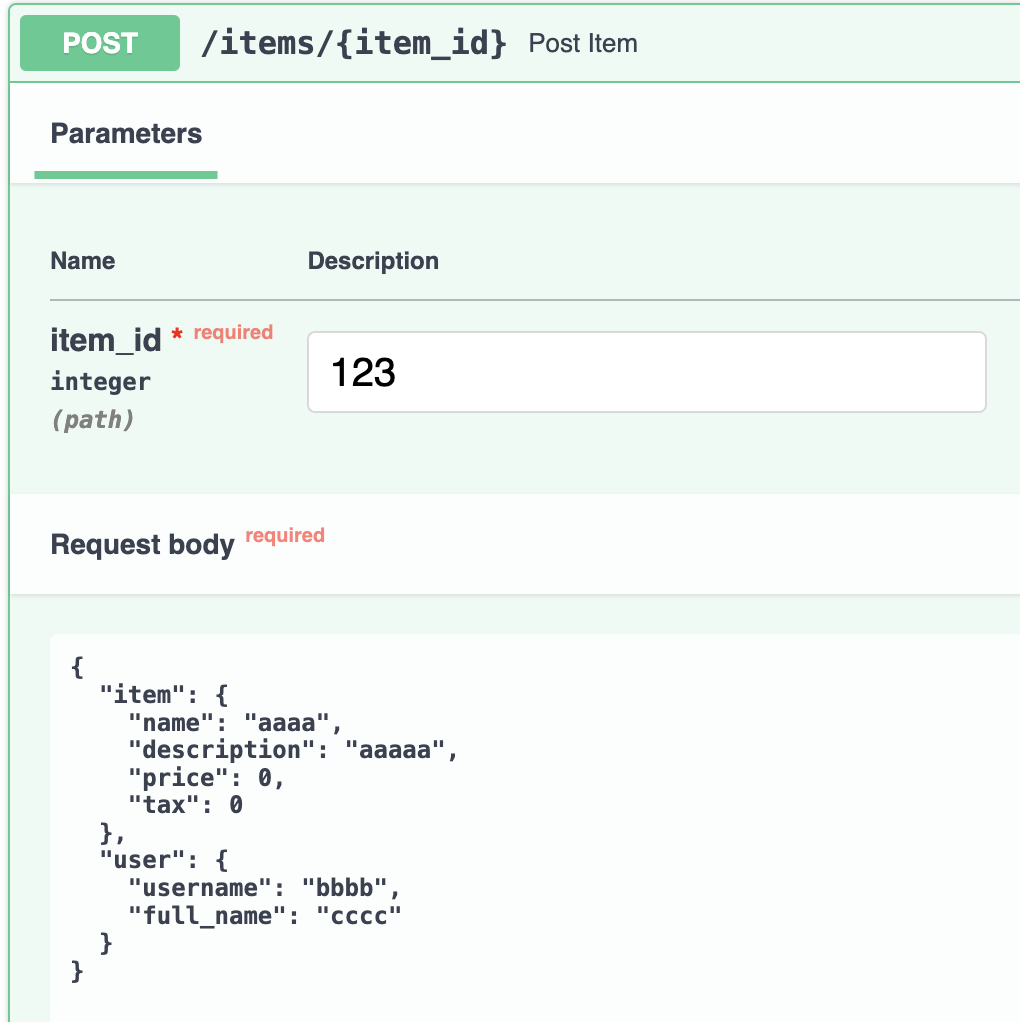The height and width of the screenshot is (1022, 1020).
Task: Click the "tax": 0 line in JSON
Action: coord(186,805)
